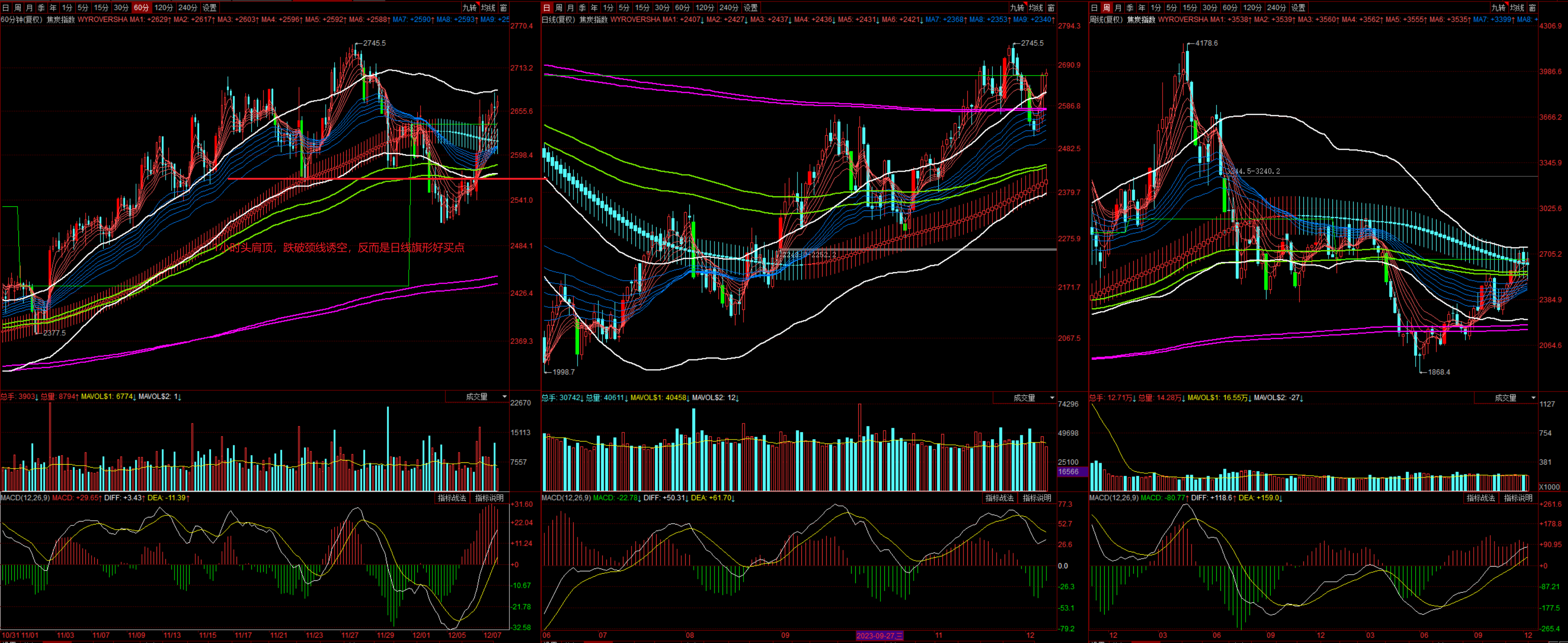
Task: Click 指标说明 under the left chart MACD
Action: point(489,498)
